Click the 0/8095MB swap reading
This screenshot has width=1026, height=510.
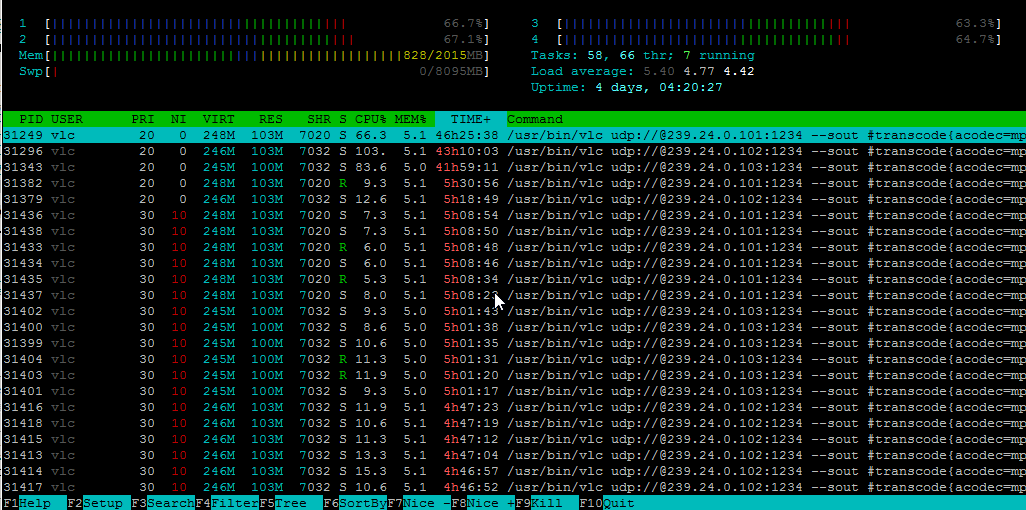tap(451, 71)
